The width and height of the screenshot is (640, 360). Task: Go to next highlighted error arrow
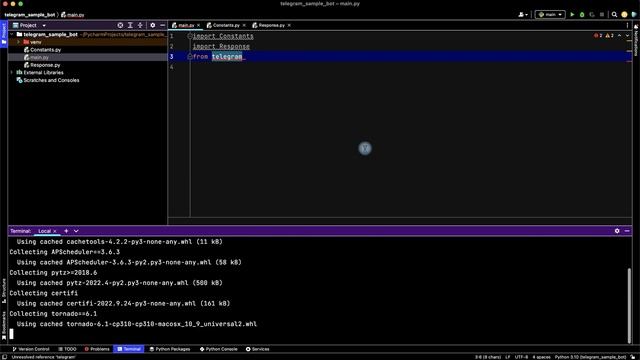[x=627, y=36]
